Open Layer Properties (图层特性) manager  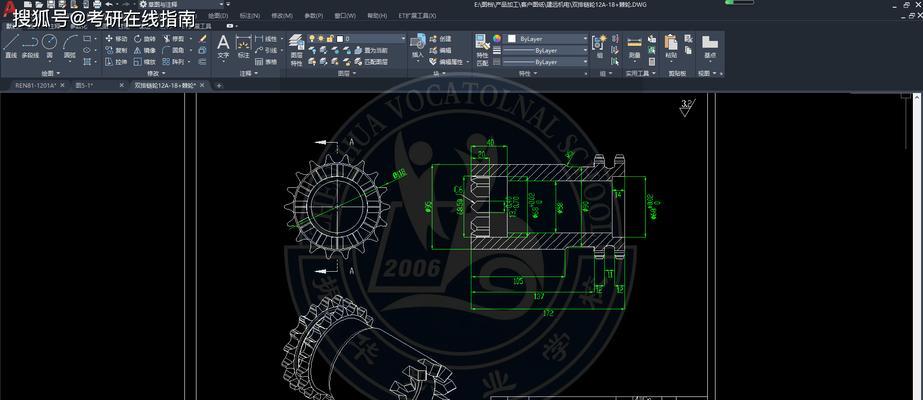296,50
